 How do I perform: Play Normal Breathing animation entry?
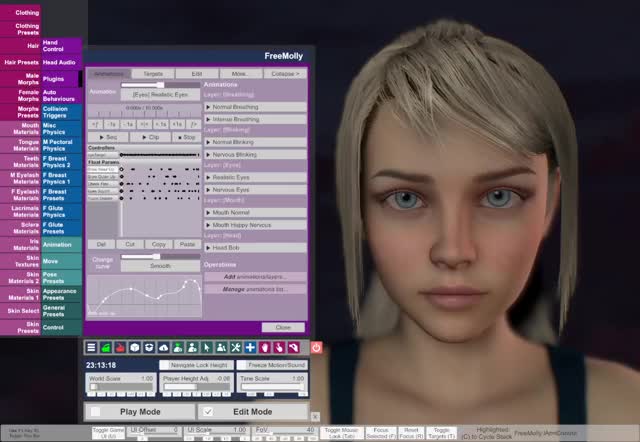click(256, 107)
